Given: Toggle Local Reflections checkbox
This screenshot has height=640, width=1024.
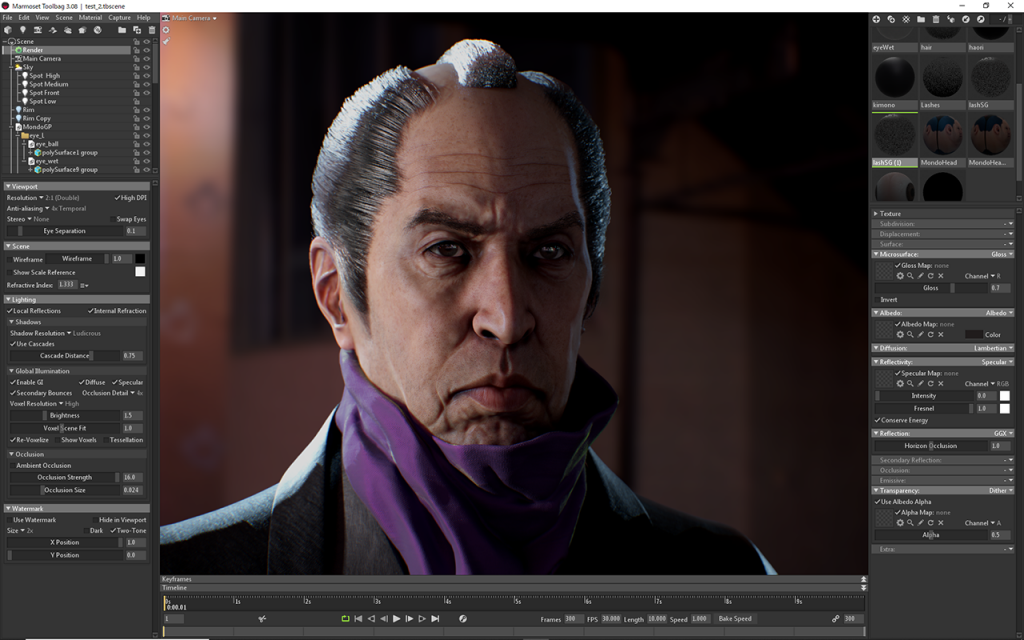Looking at the screenshot, I should click(x=10, y=311).
